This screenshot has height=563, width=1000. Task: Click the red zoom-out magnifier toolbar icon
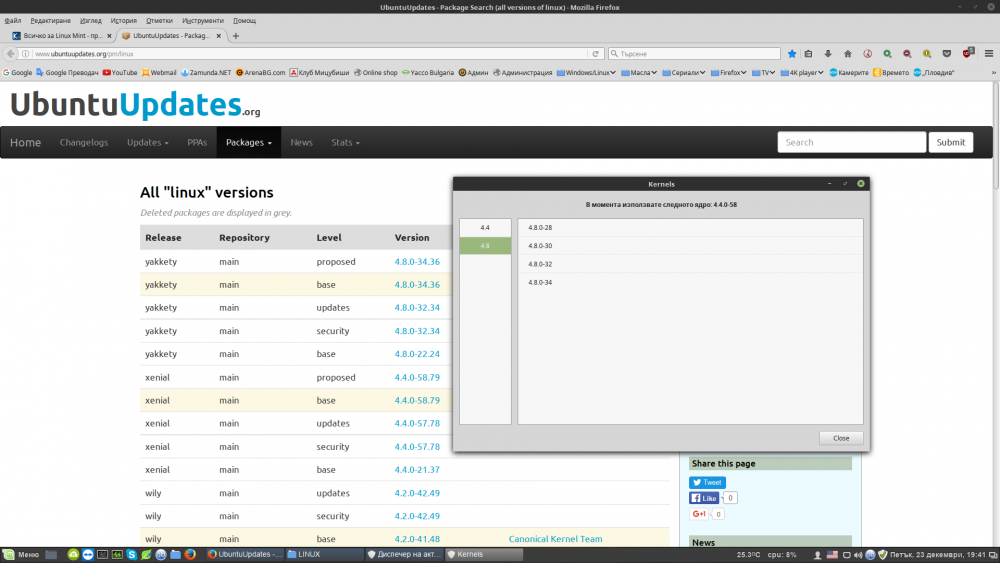point(907,54)
